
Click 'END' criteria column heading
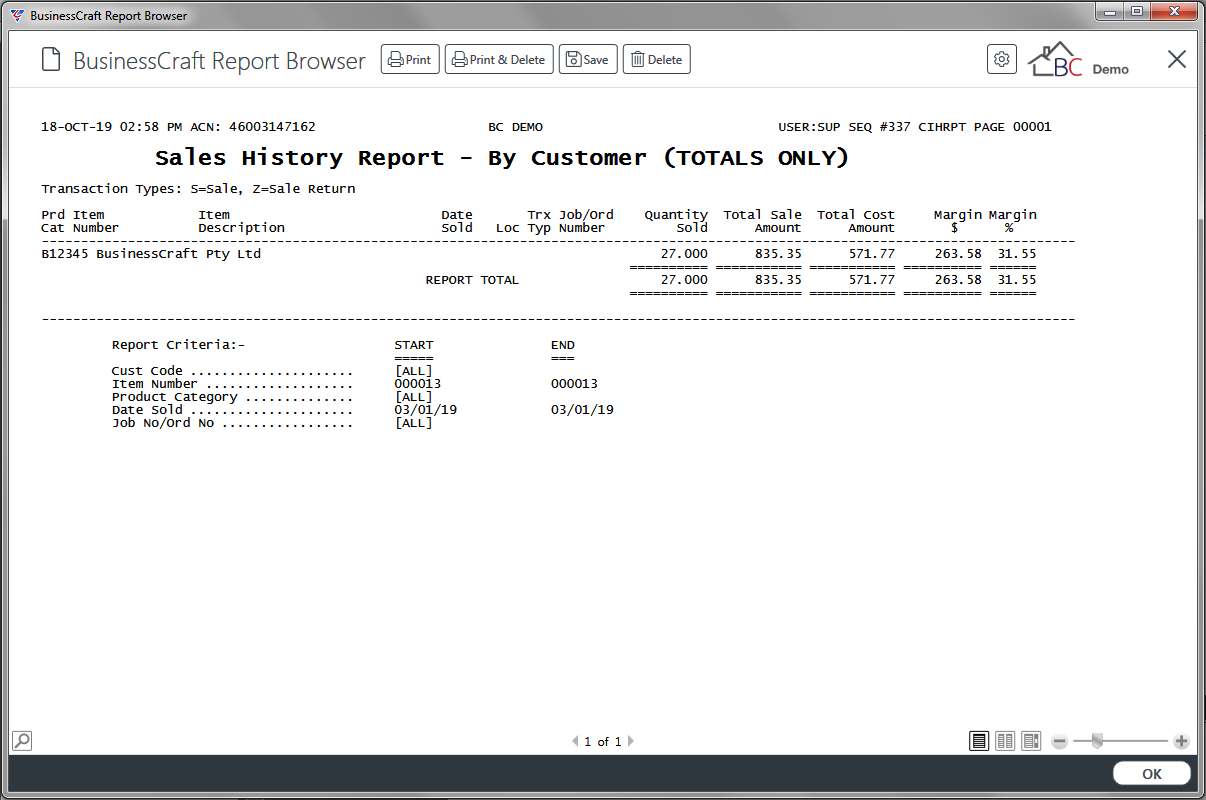tap(562, 345)
